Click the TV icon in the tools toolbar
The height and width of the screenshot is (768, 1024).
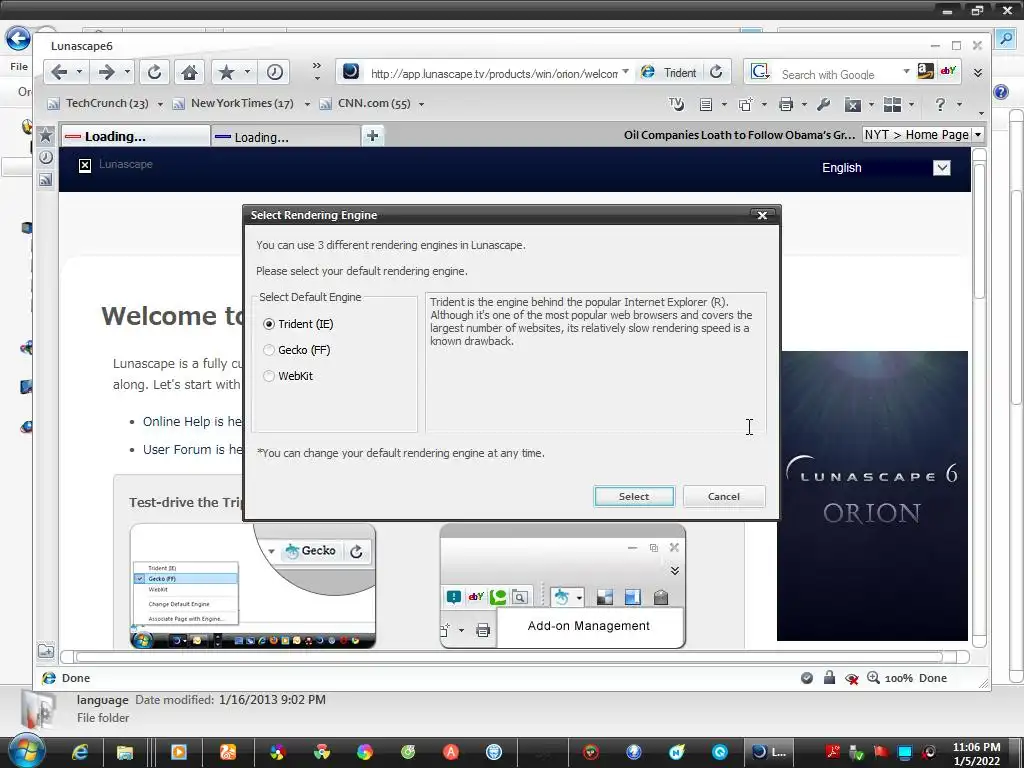pos(676,104)
